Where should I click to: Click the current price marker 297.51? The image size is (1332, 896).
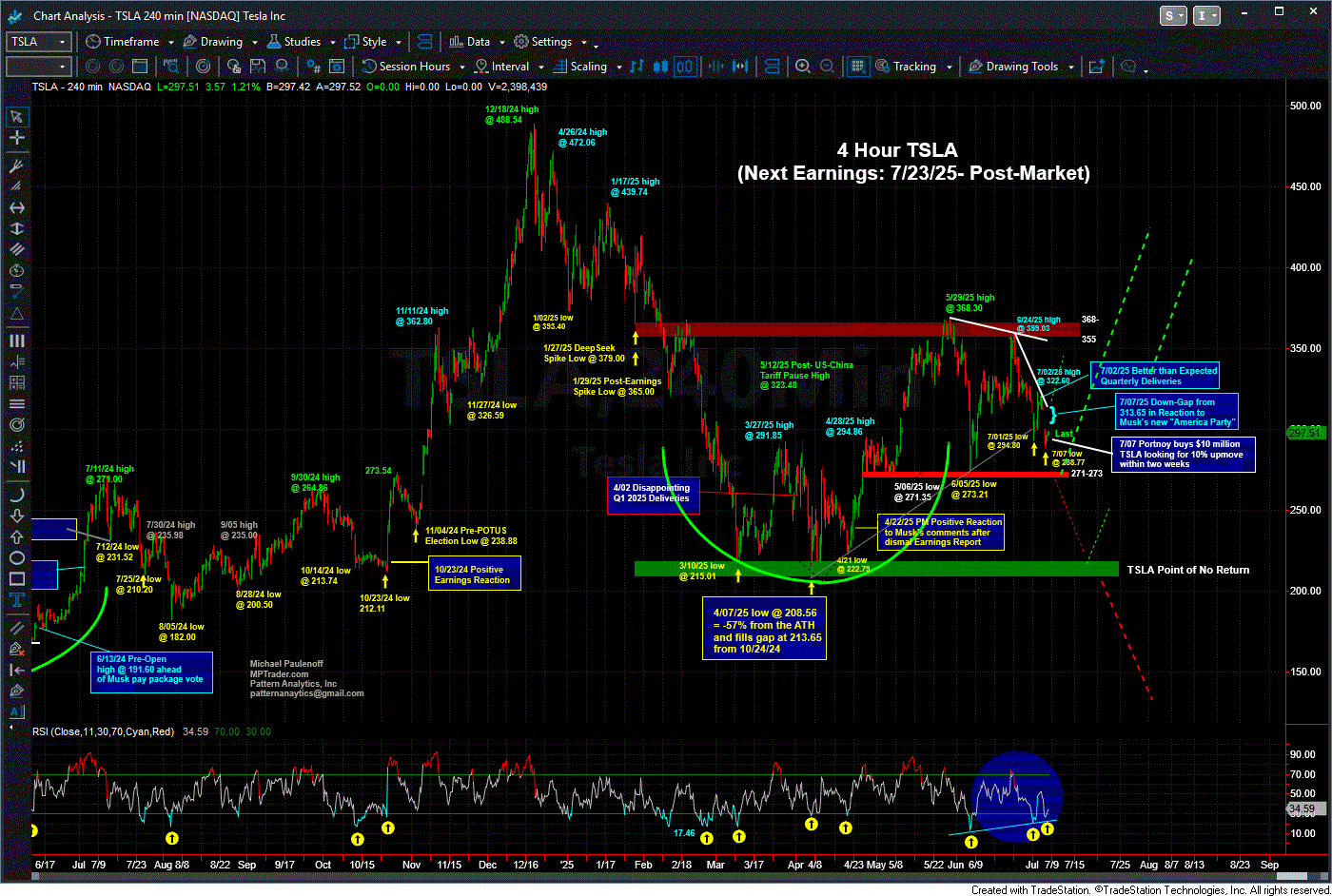(1304, 432)
